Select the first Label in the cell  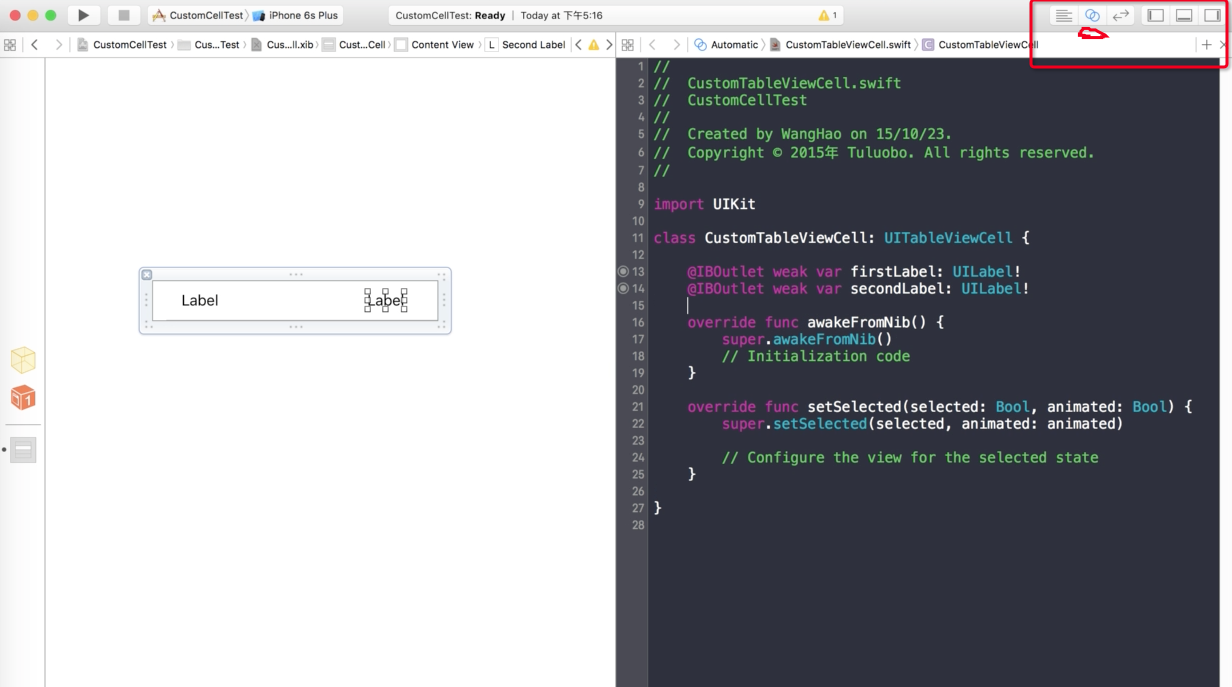(x=200, y=300)
